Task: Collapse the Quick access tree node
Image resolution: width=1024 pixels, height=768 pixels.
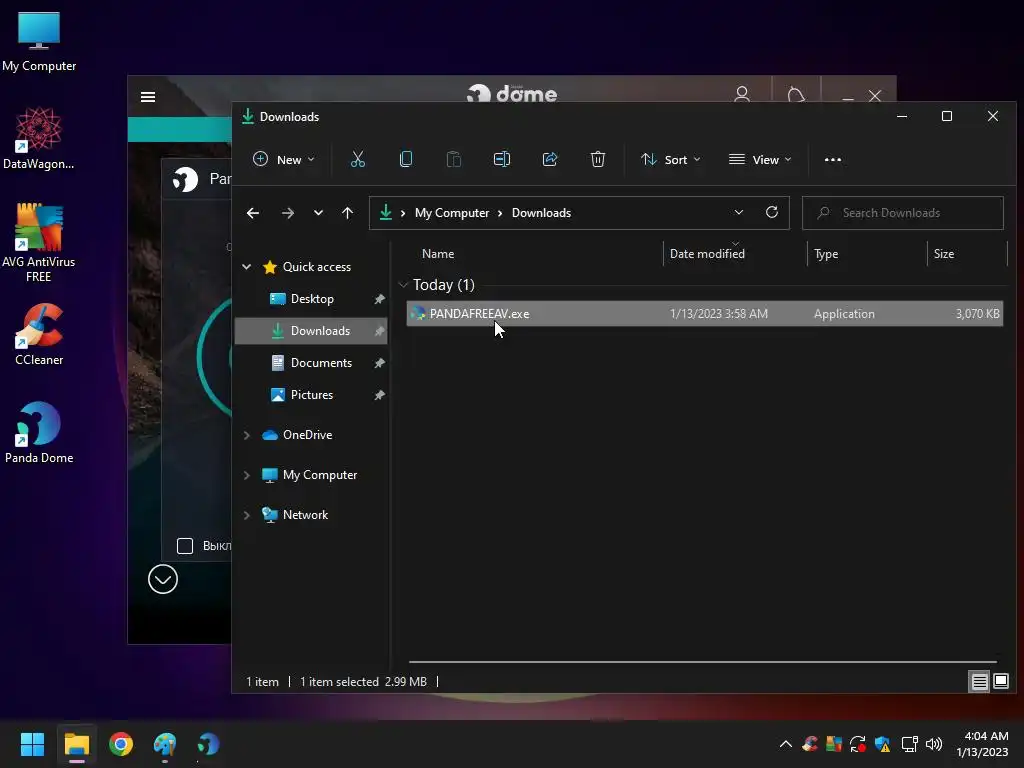Action: [247, 266]
